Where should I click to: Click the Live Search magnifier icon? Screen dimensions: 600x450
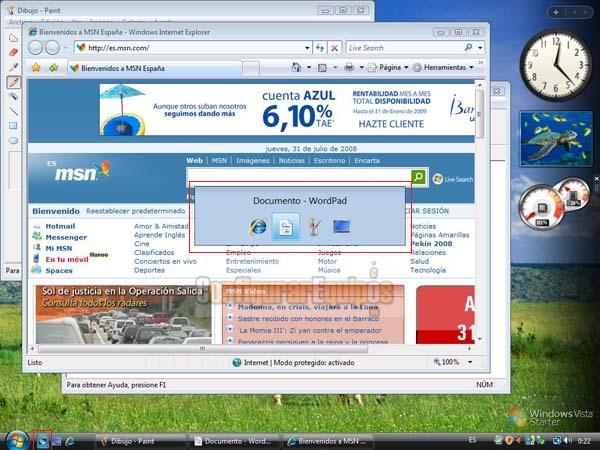coord(468,47)
